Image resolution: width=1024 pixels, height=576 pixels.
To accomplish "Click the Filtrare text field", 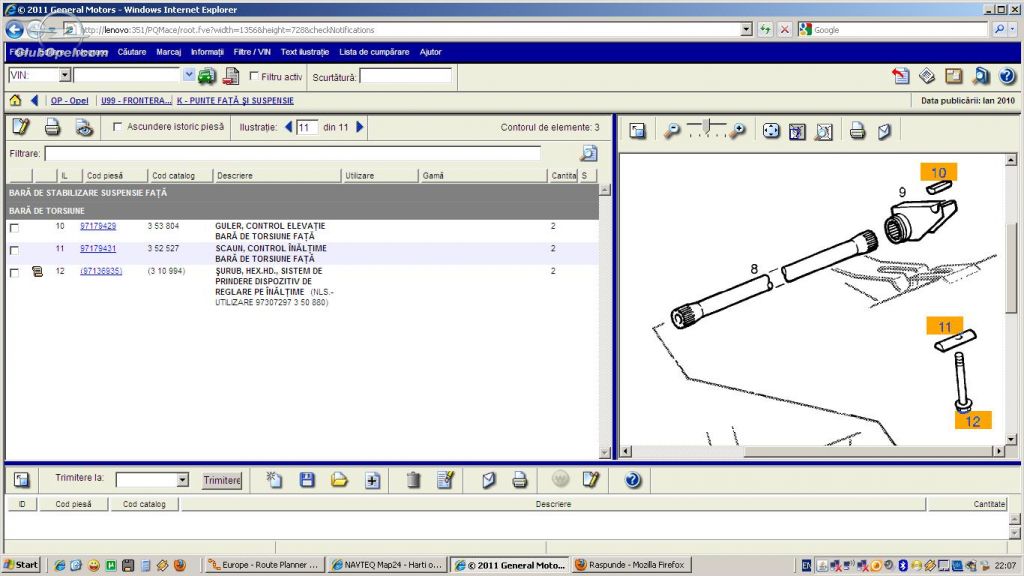I will point(293,153).
